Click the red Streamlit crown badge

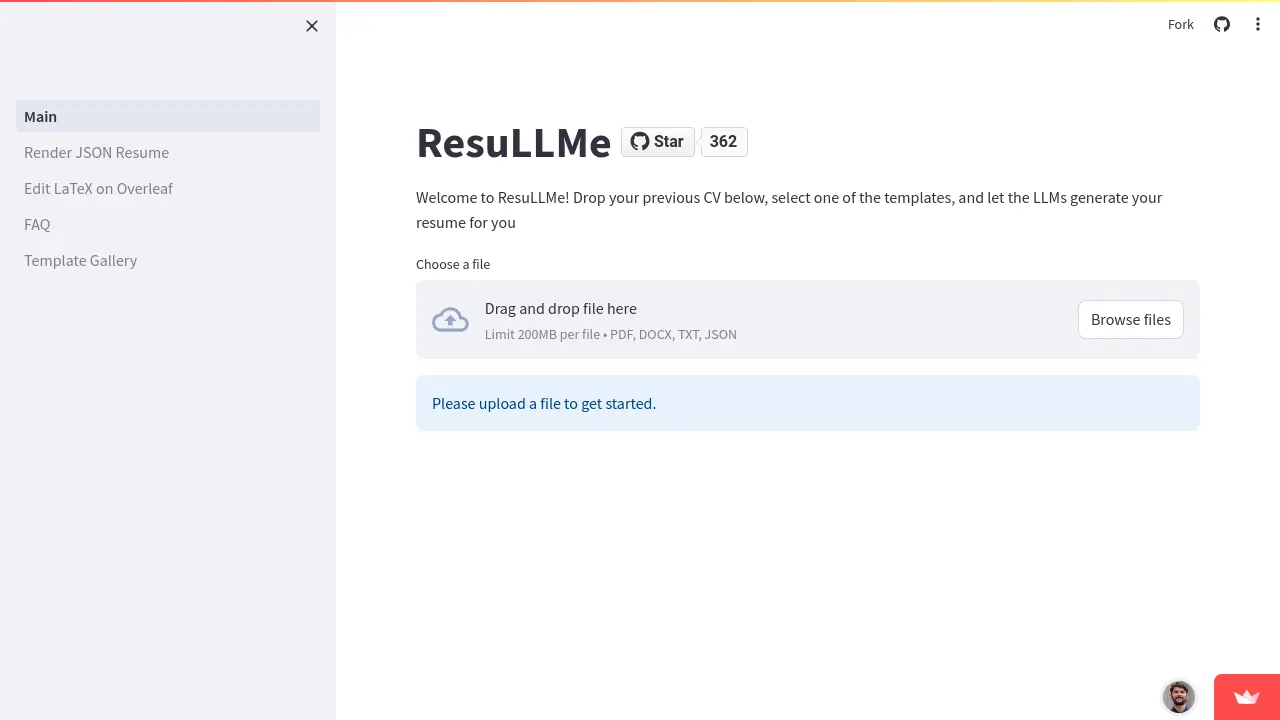coord(1247,697)
